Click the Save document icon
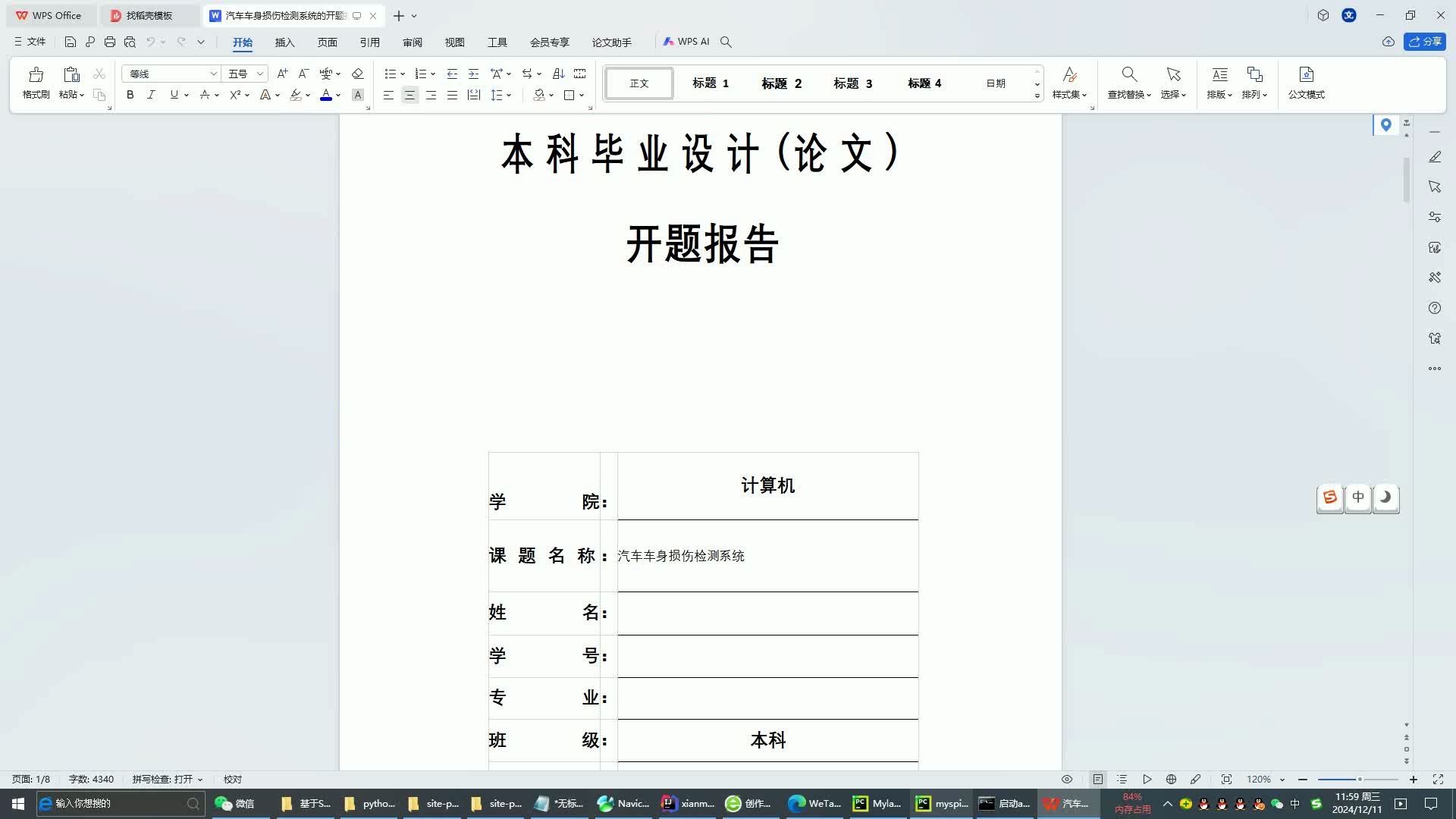This screenshot has height=819, width=1456. [x=70, y=42]
